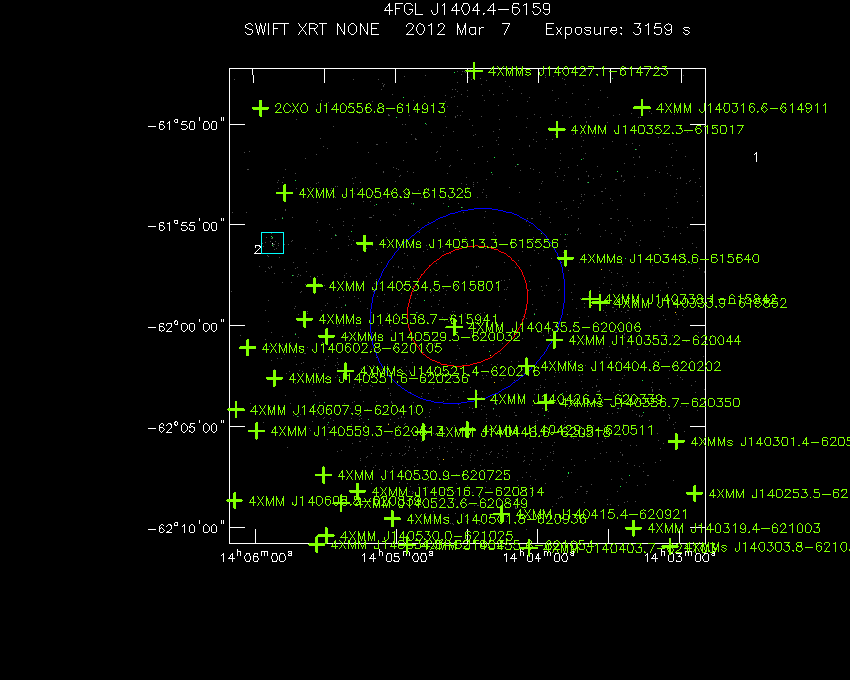Click the cross marker of 4XMMs J140529.5-620032
This screenshot has width=850, height=680.
click(326, 336)
